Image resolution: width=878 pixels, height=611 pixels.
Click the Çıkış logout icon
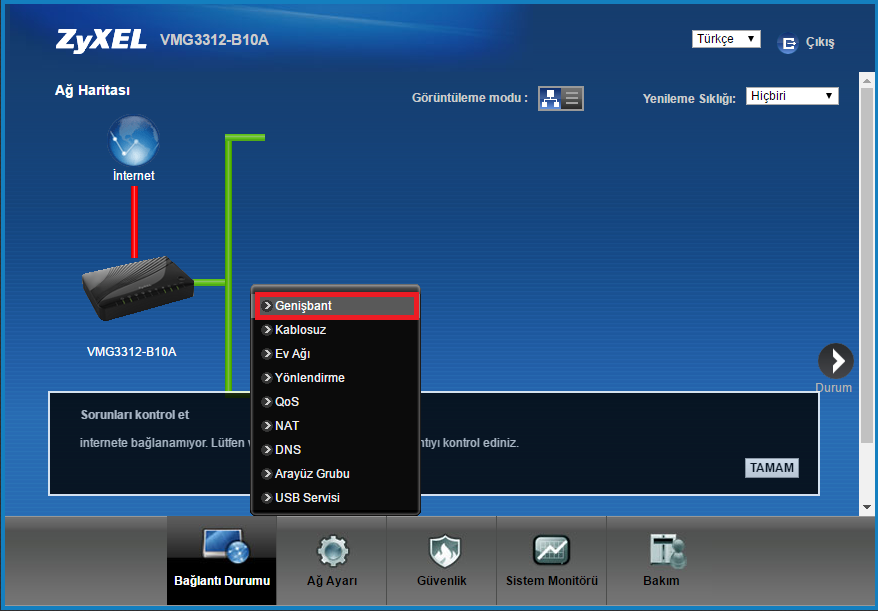(x=787, y=43)
